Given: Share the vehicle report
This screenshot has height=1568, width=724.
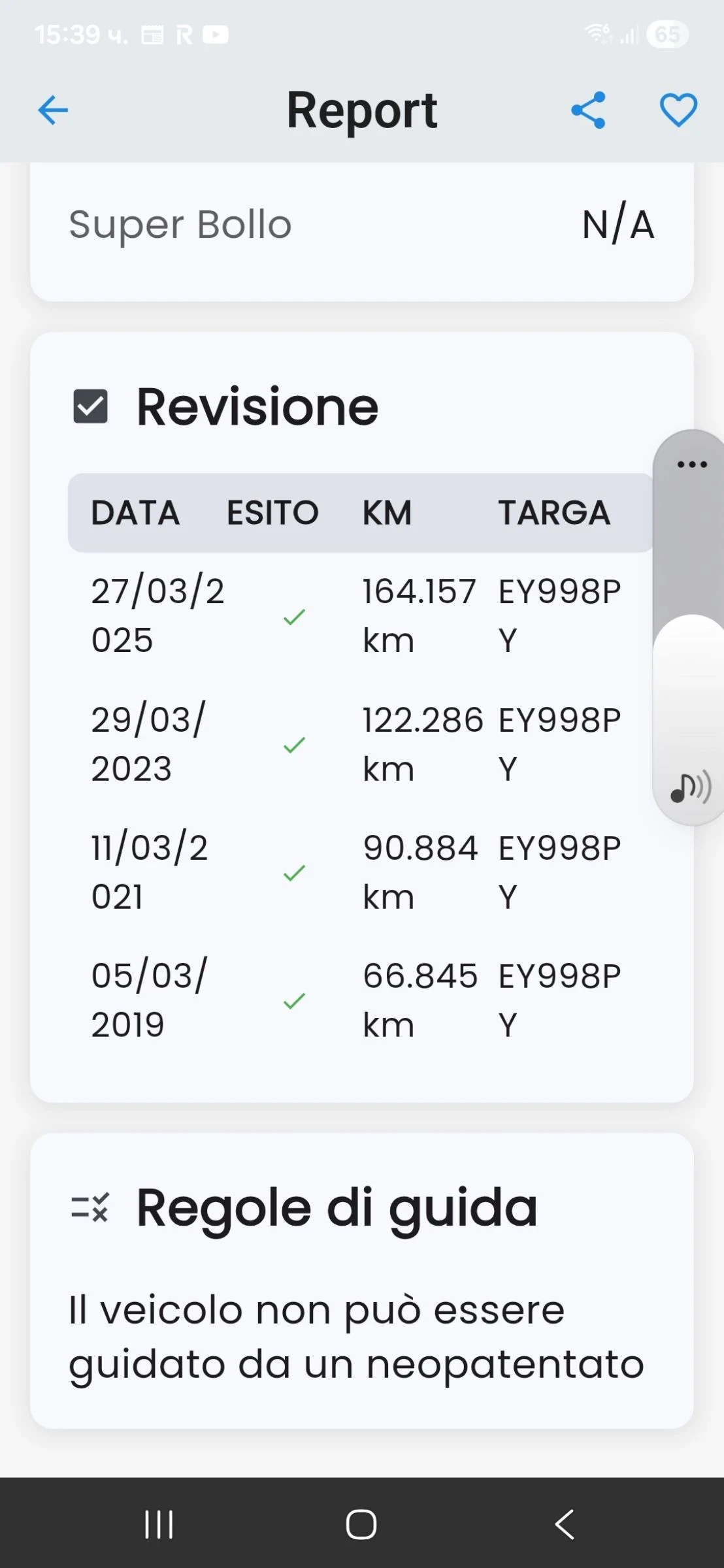Looking at the screenshot, I should coord(588,110).
